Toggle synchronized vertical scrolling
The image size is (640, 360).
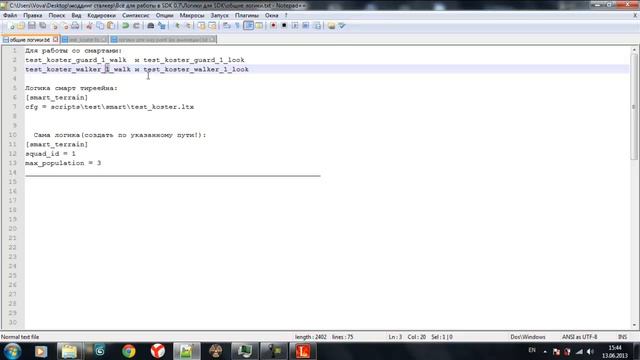pos(201,26)
